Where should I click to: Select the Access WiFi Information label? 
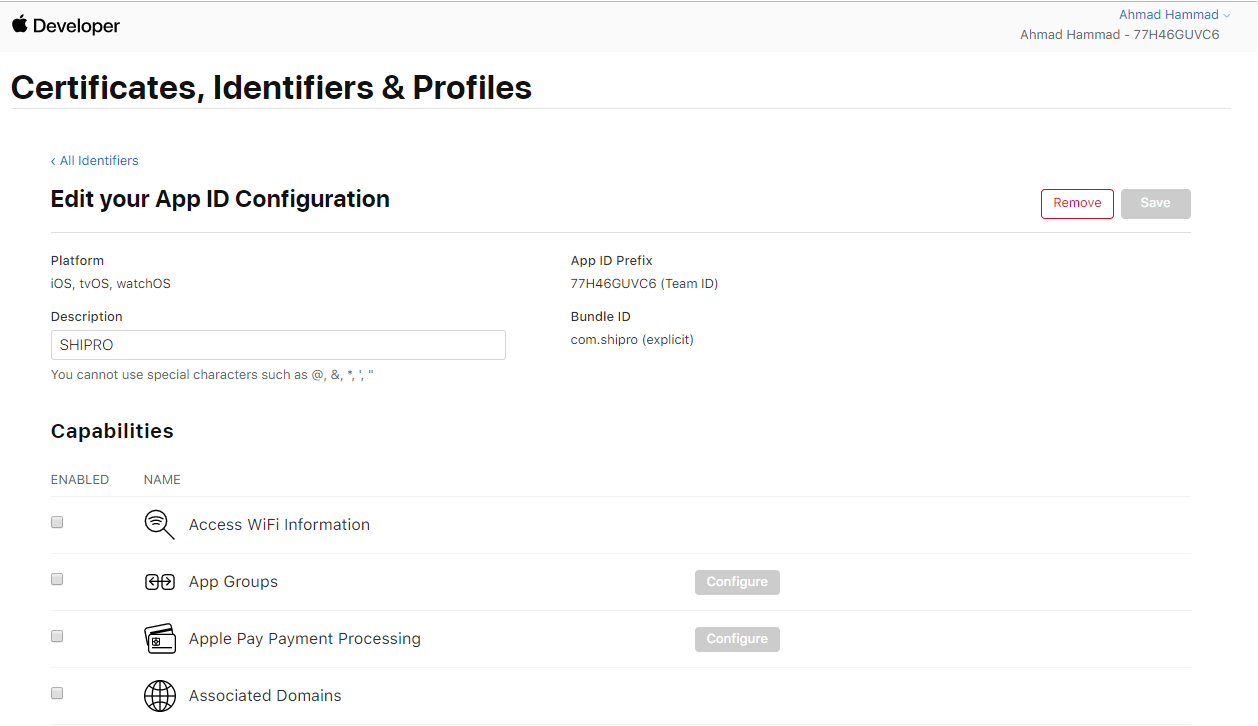pyautogui.click(x=279, y=525)
